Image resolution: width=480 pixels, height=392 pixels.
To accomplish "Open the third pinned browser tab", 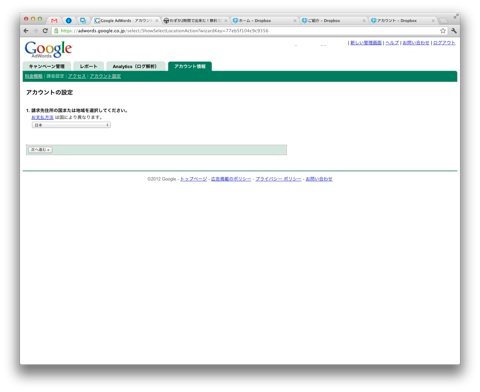I will (83, 21).
